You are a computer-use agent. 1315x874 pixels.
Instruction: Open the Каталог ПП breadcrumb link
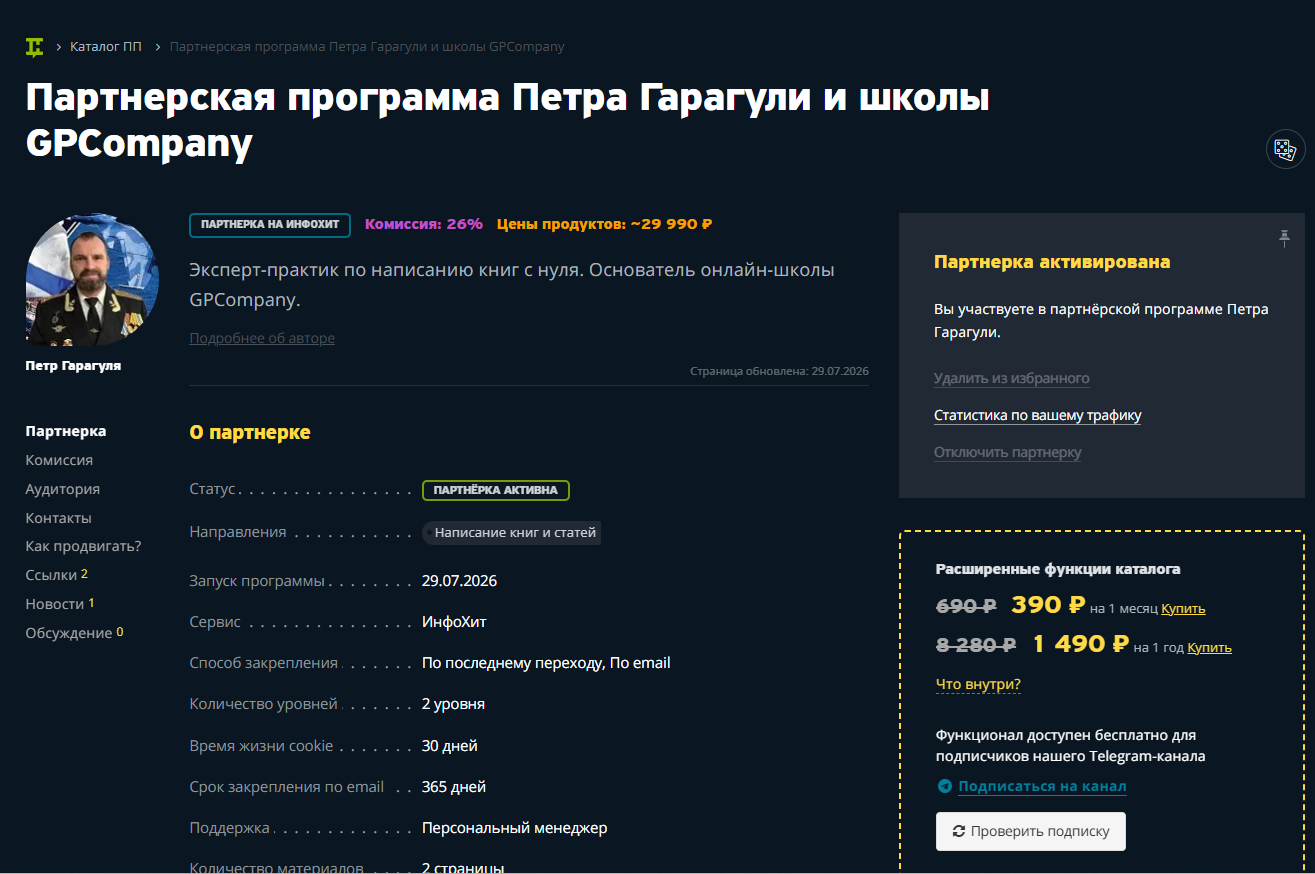click(106, 47)
